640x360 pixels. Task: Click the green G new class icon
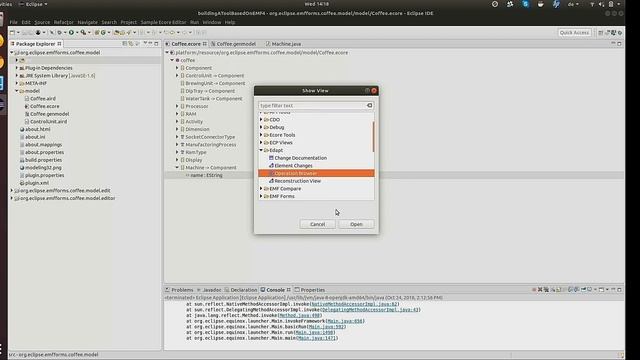tap(103, 32)
